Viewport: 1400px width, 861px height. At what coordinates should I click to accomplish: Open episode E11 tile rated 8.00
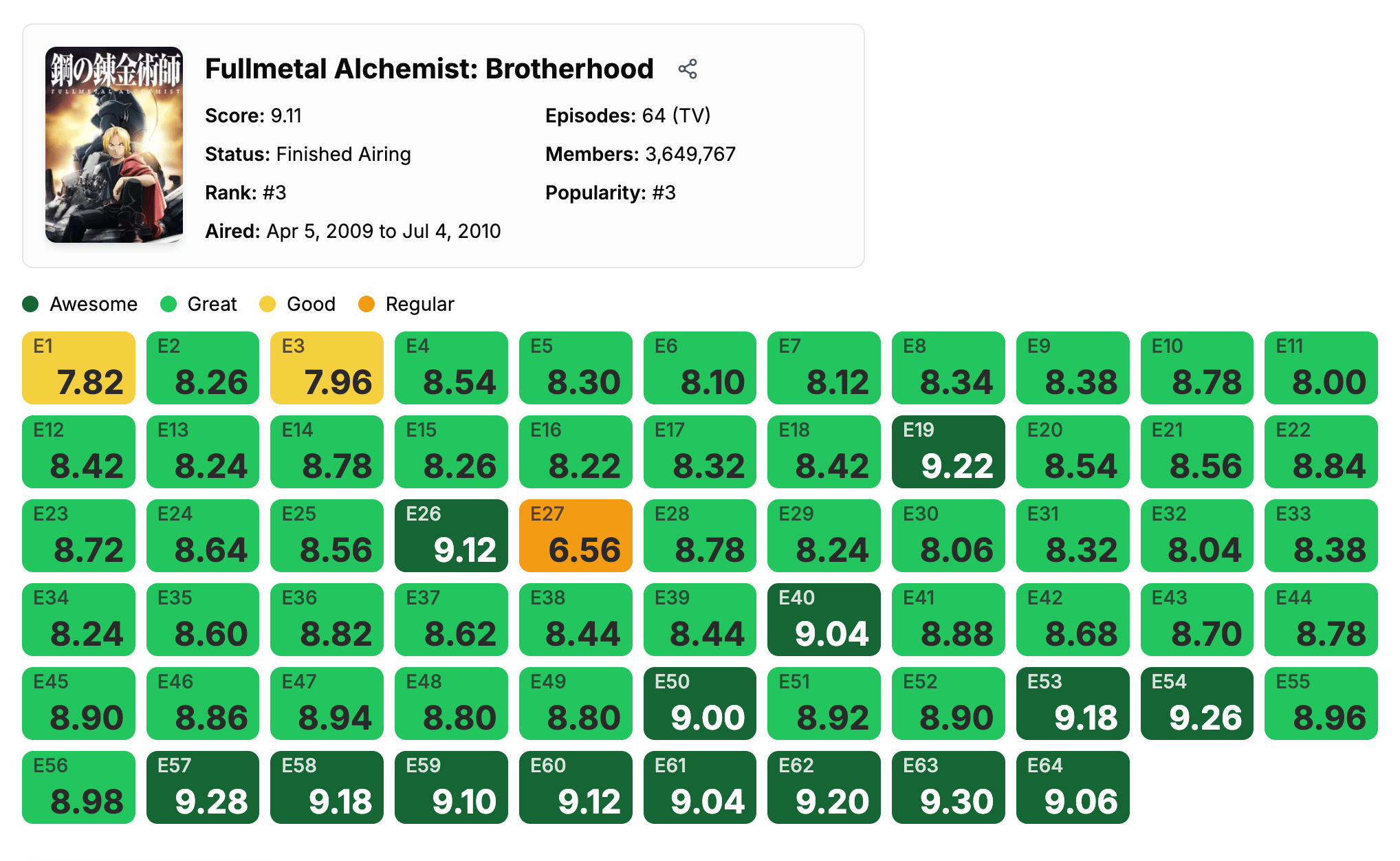pyautogui.click(x=1321, y=368)
